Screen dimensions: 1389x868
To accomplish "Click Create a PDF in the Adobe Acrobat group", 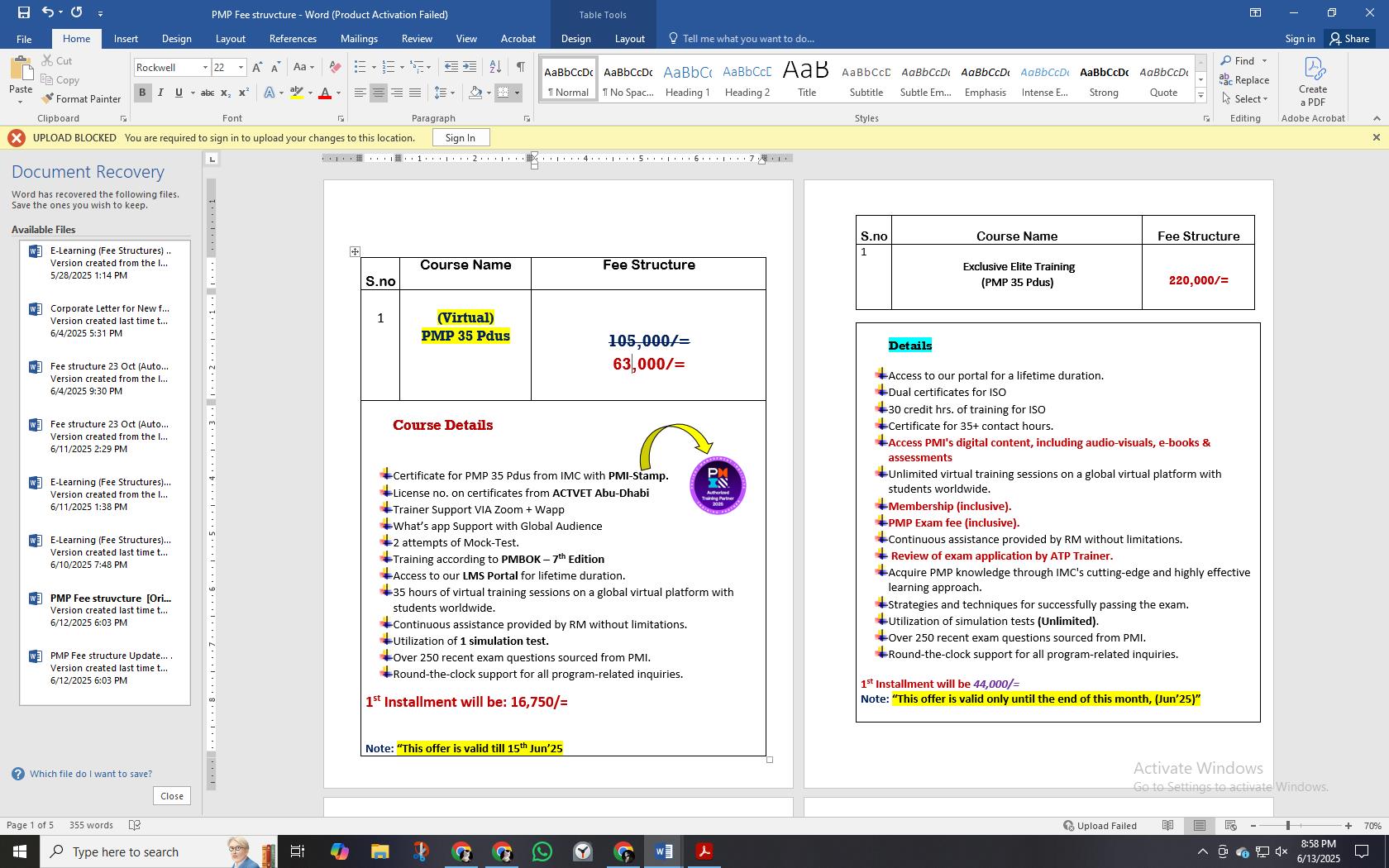I will click(1313, 81).
